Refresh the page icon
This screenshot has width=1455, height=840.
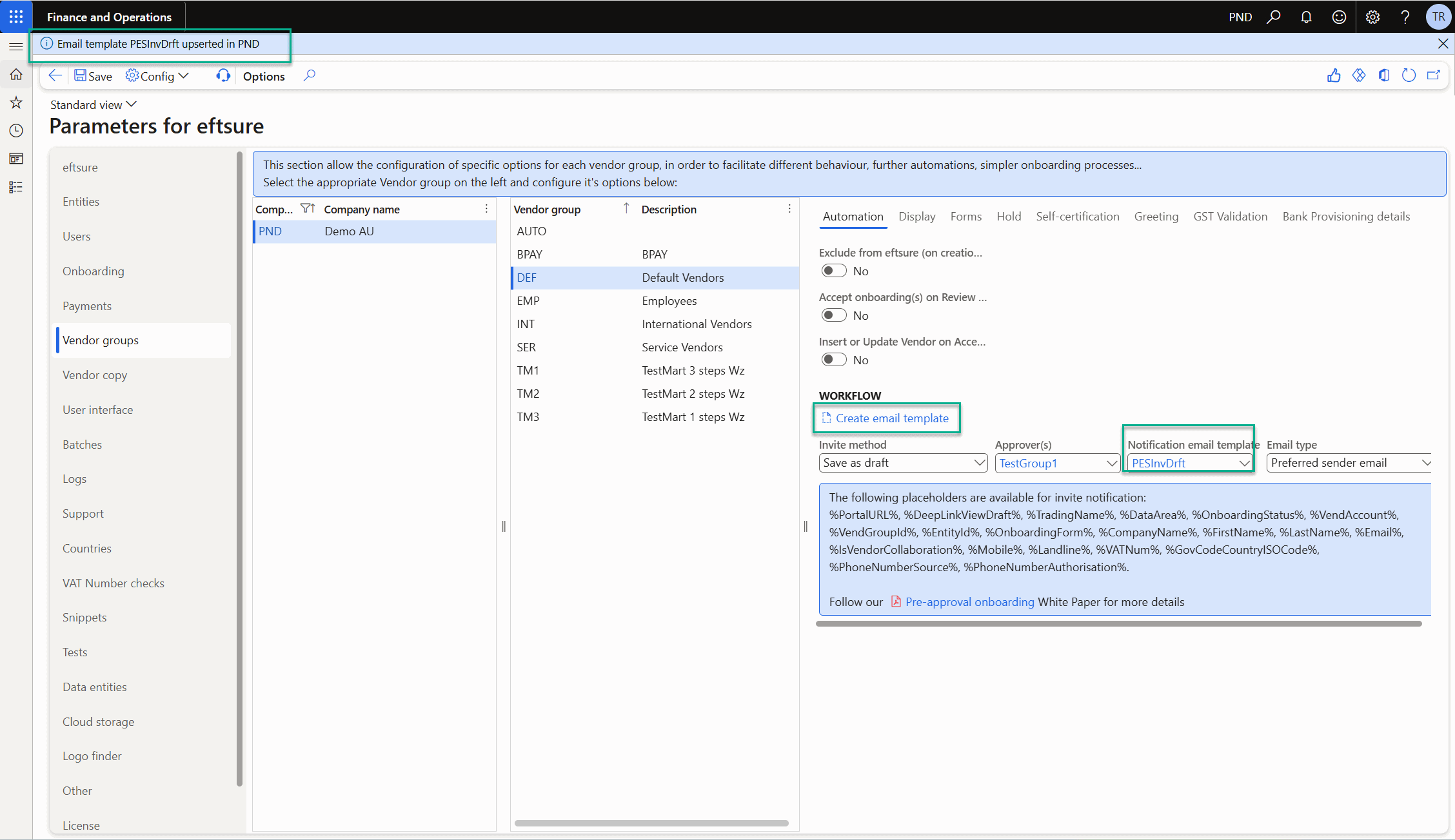(1409, 76)
